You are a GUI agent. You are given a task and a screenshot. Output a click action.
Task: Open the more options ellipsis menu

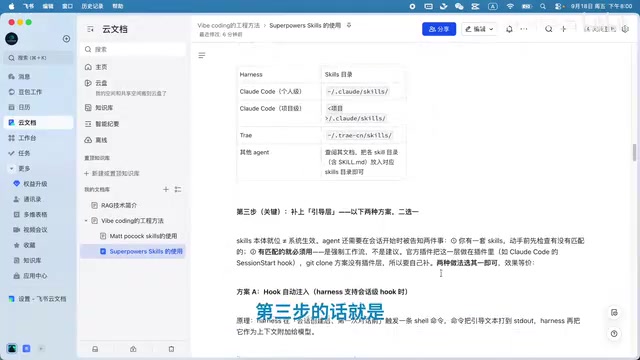524,29
